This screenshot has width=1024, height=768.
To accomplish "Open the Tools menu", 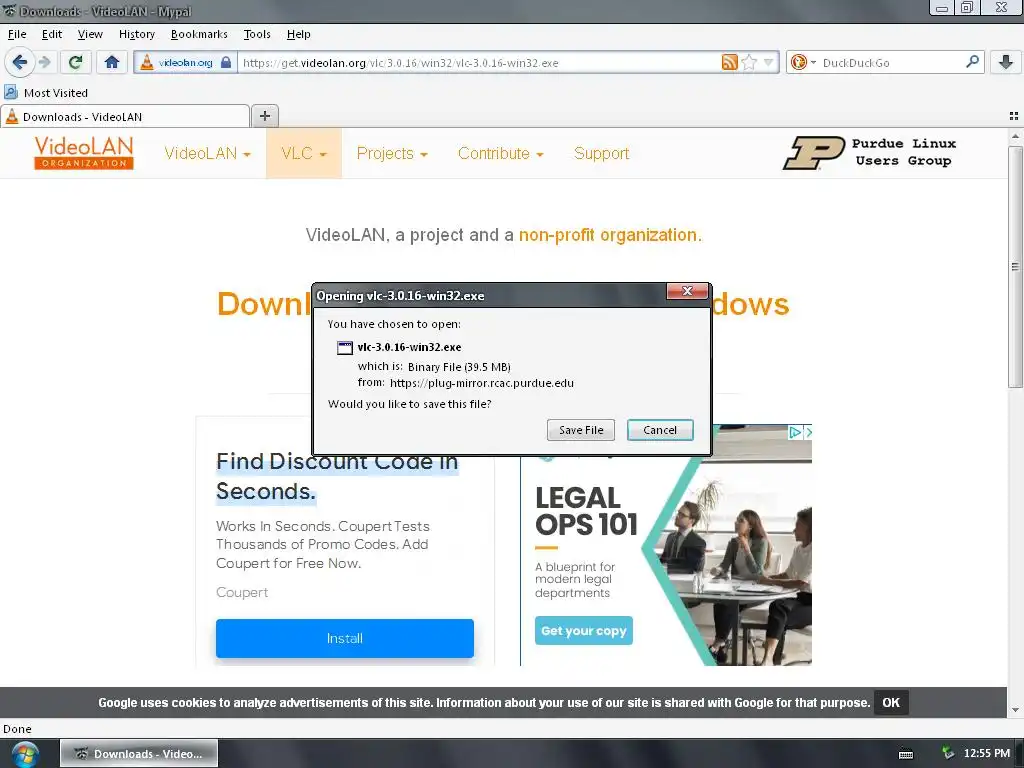I will 257,34.
